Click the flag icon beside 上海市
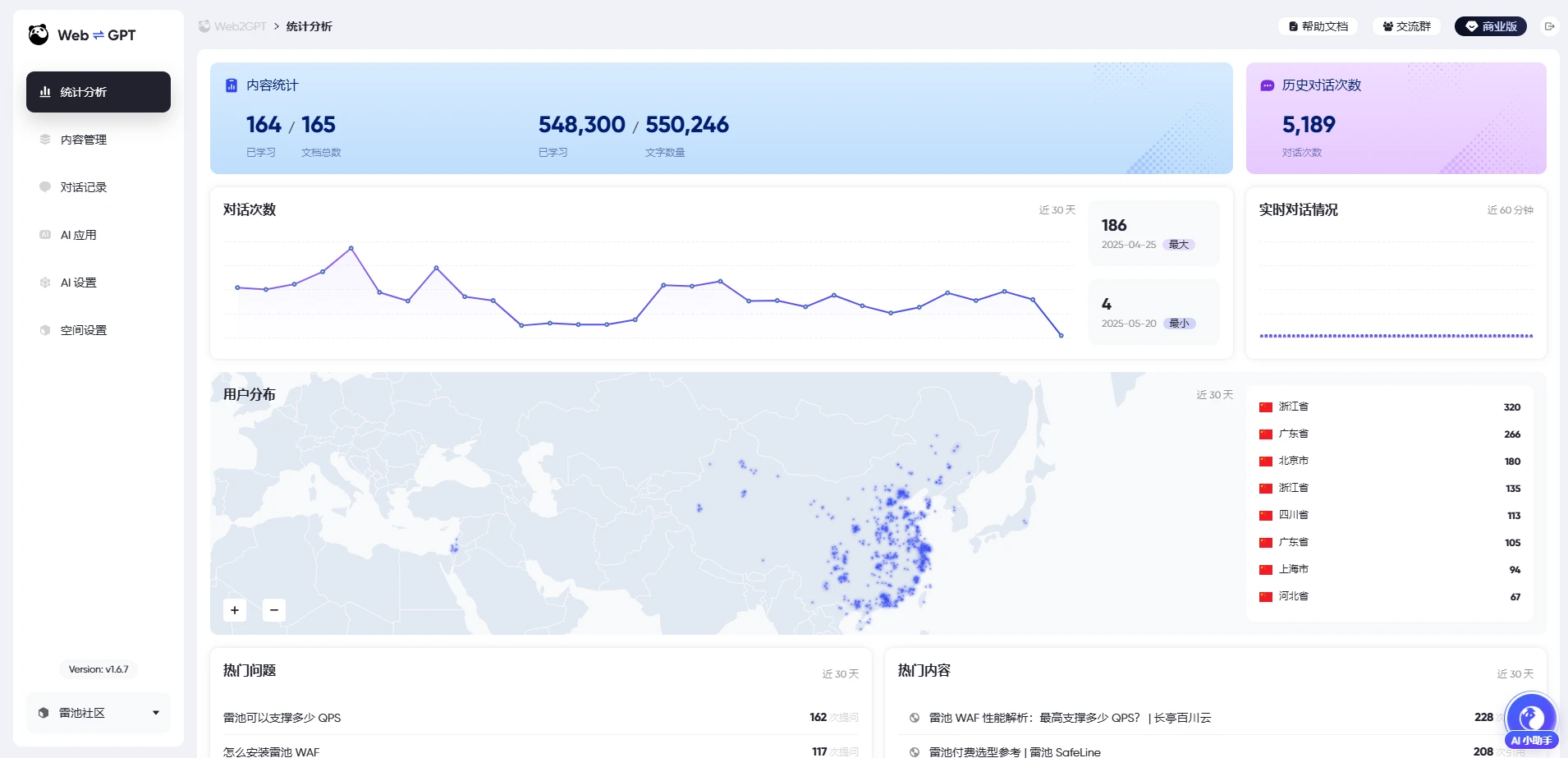 (x=1266, y=570)
